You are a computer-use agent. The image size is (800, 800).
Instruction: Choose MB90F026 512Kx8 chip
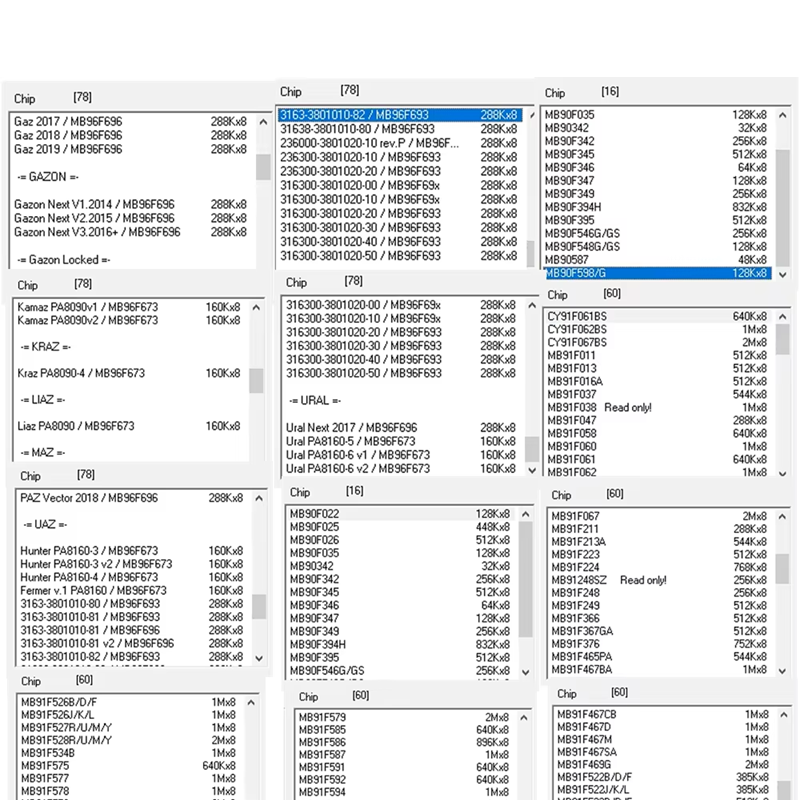click(x=400, y=540)
